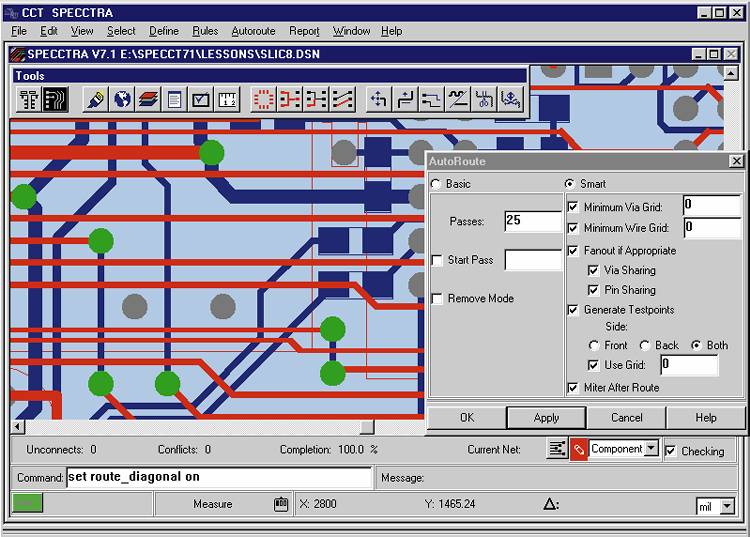Click Cancel in AutoRoute dialog
The image size is (750, 537).
[x=627, y=417]
